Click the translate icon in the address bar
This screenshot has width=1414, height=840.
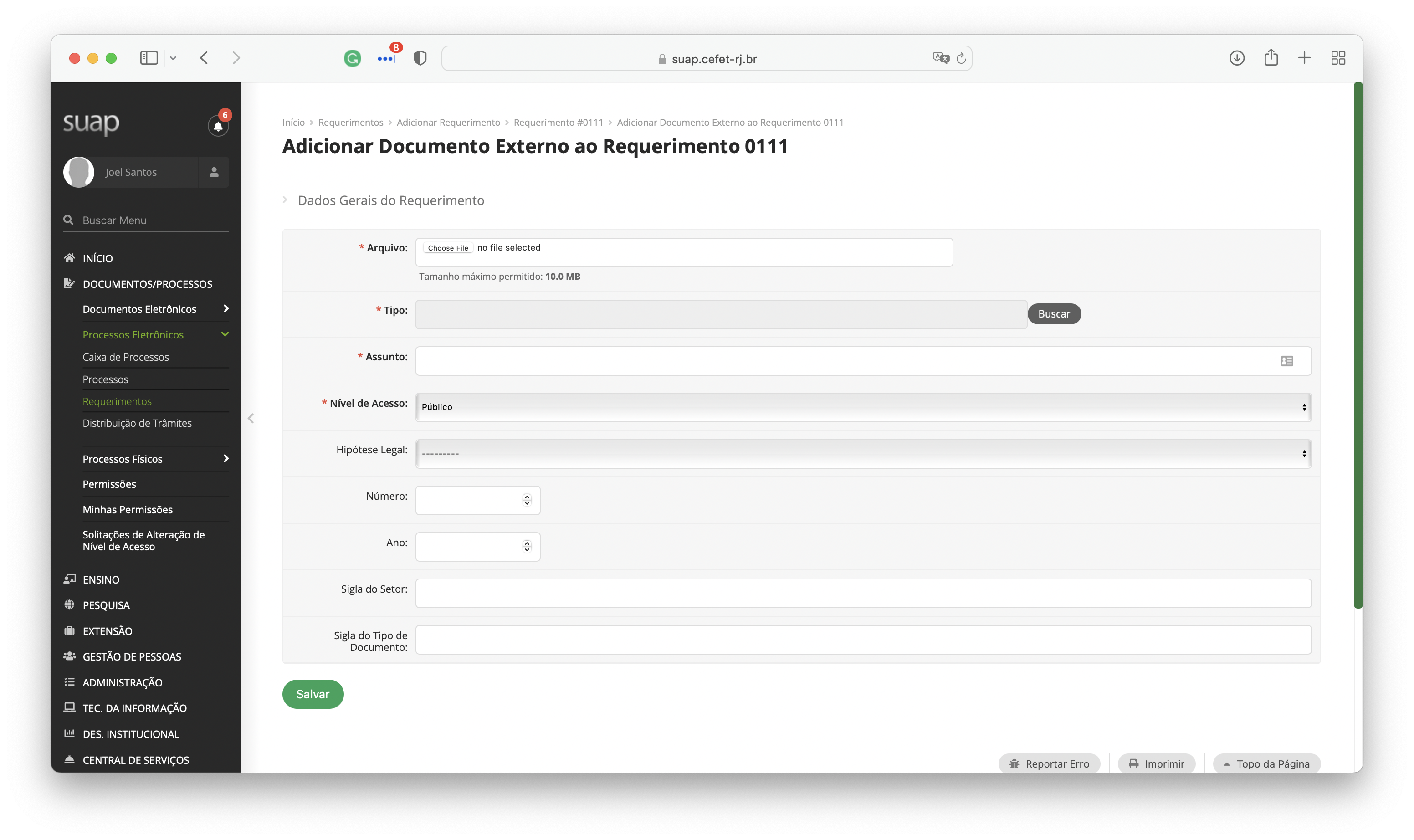940,58
